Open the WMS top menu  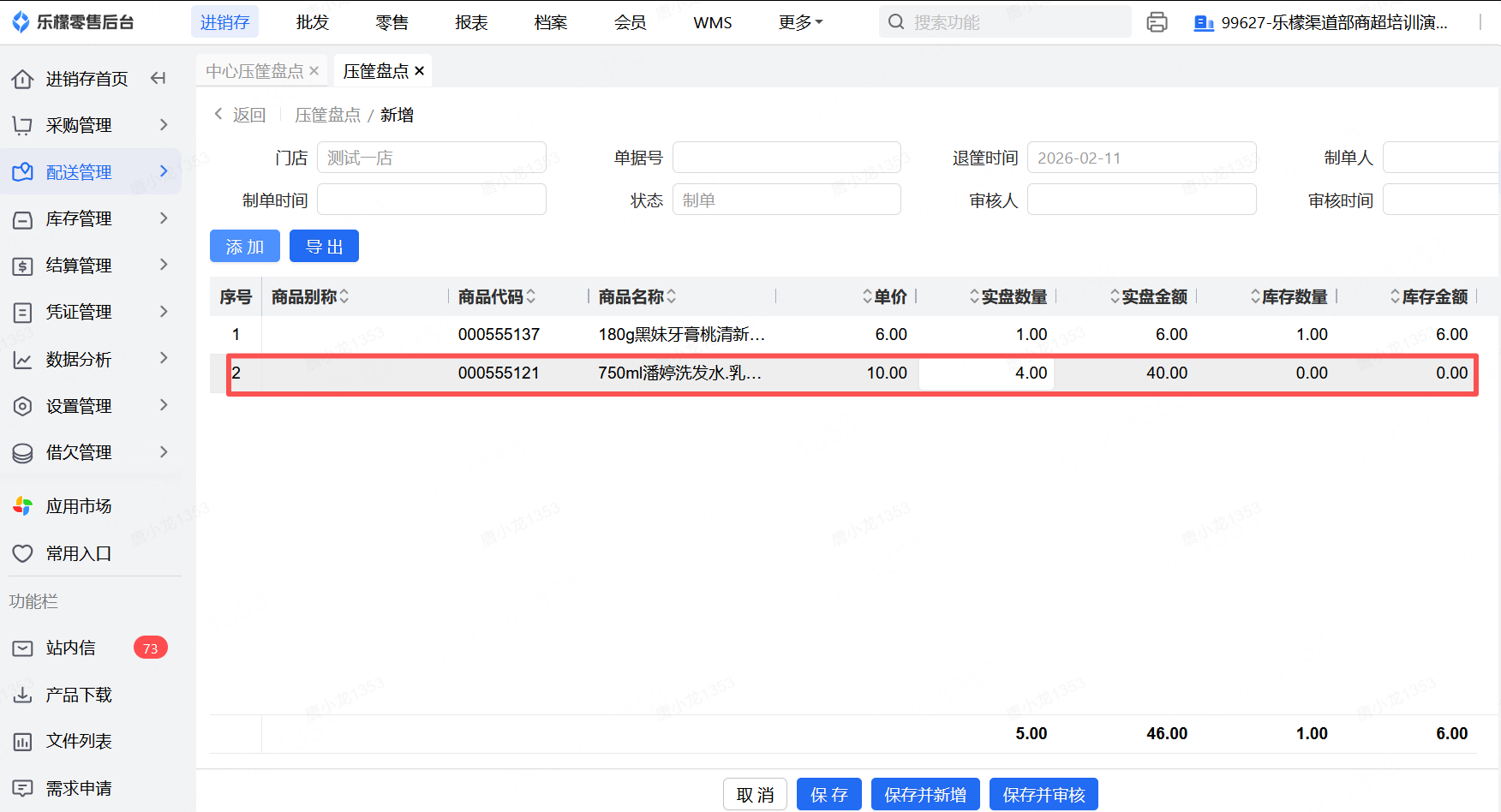coord(713,22)
